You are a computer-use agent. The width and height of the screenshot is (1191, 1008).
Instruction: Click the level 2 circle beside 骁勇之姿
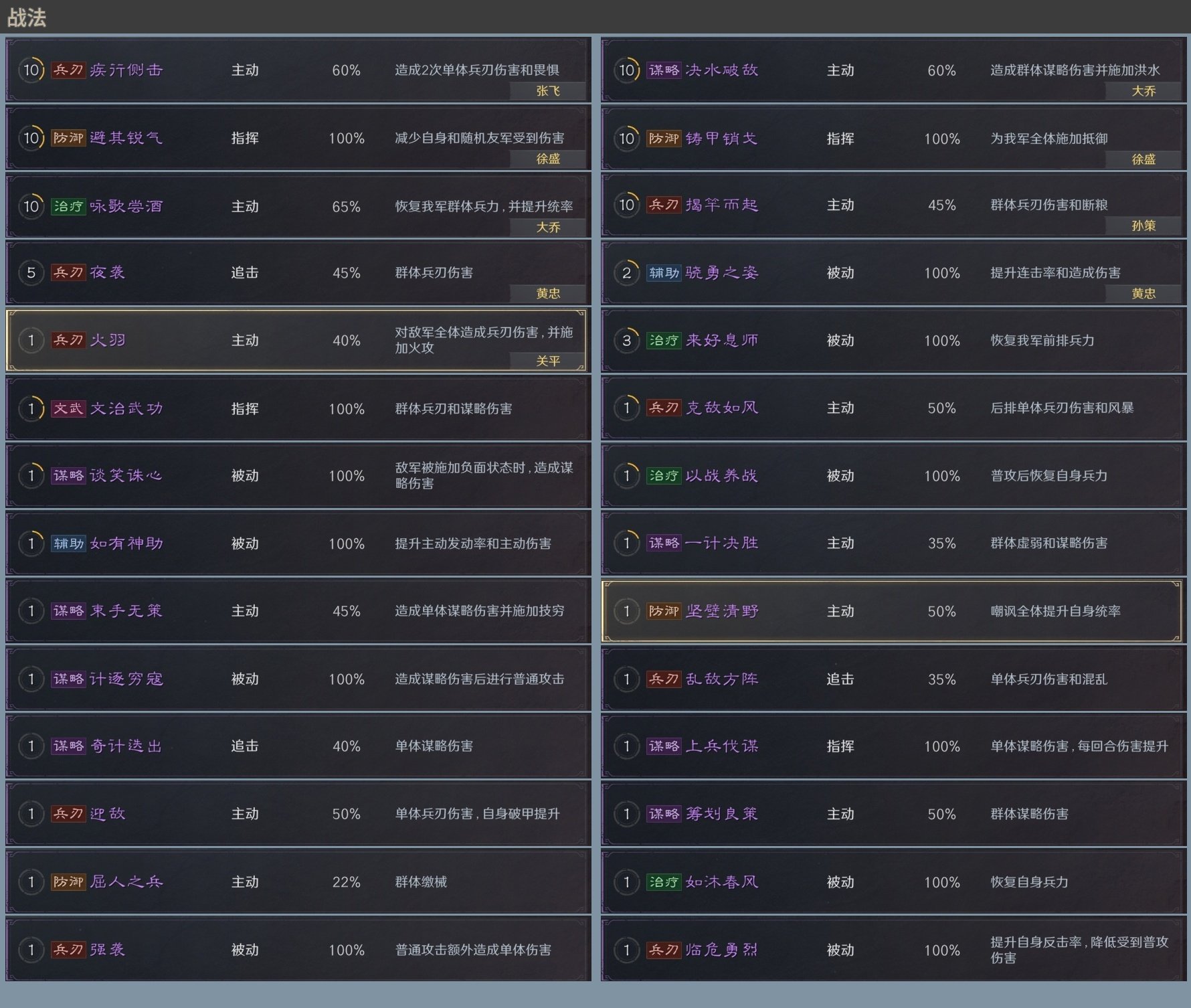tap(626, 273)
